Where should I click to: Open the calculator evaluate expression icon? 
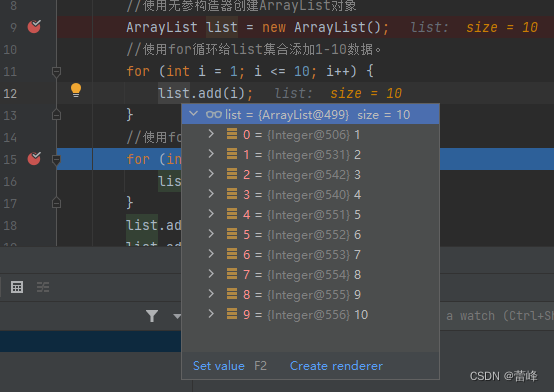pos(17,287)
